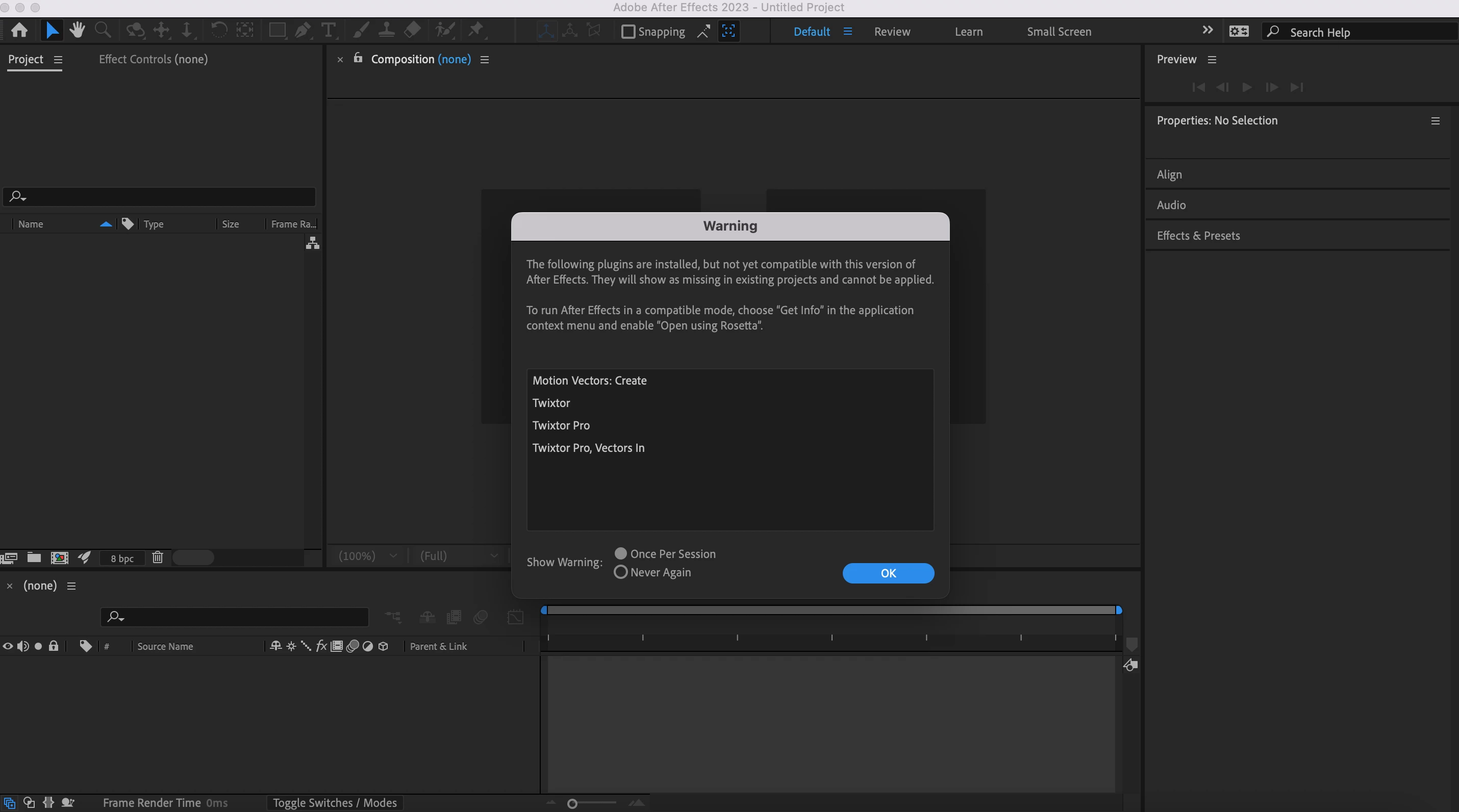The width and height of the screenshot is (1459, 812).
Task: Open the project flowchart view icon
Action: [x=313, y=243]
